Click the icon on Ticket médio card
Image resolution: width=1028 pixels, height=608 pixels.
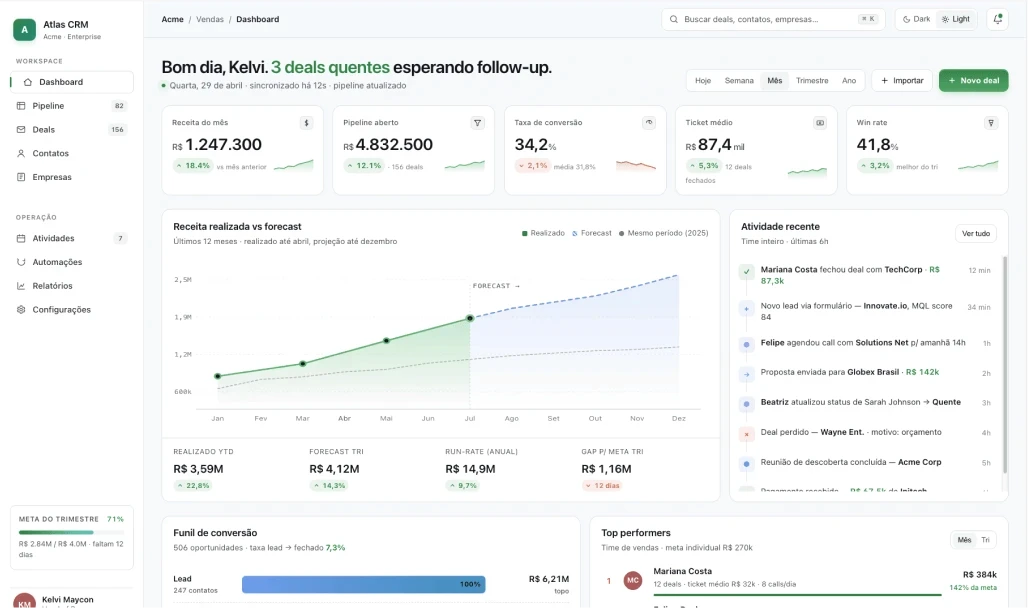(820, 123)
